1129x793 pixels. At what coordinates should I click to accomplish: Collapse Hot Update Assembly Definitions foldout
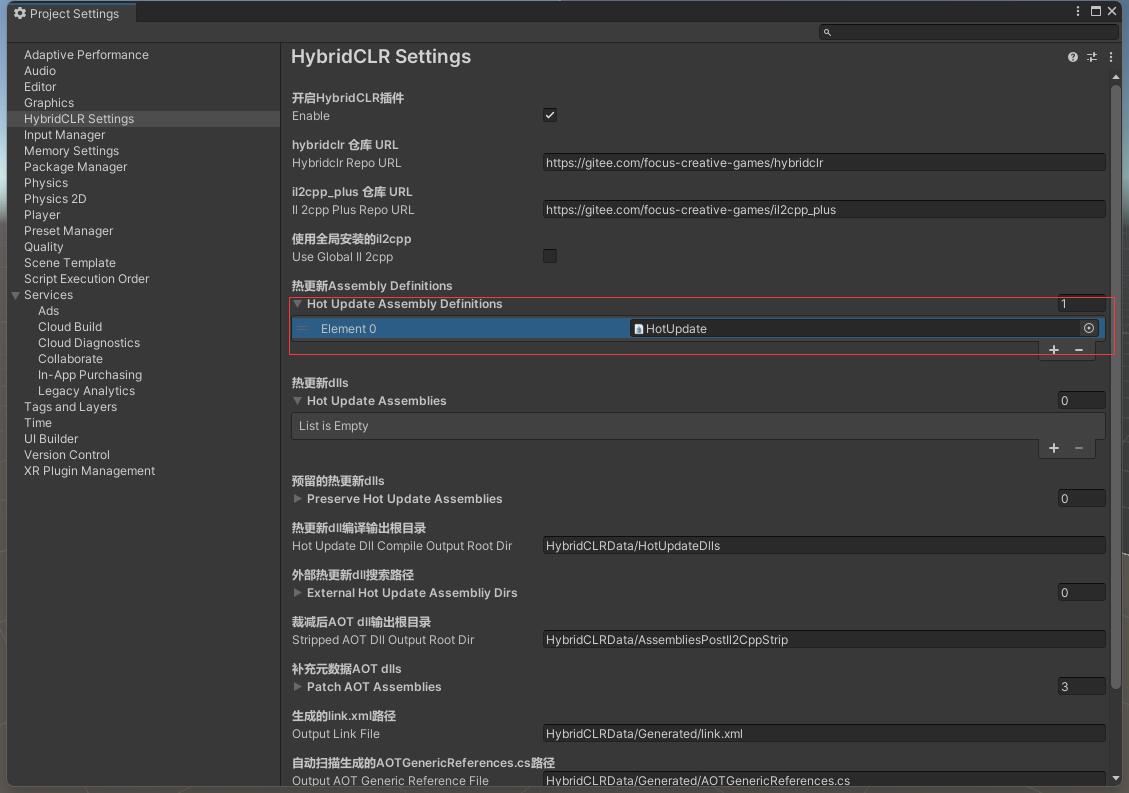[x=298, y=304]
